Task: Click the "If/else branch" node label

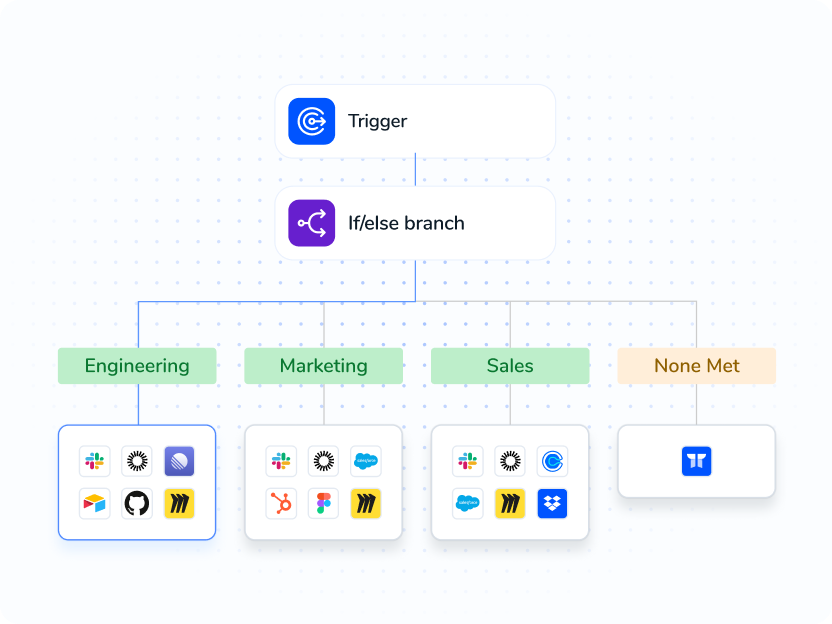Action: 406,223
